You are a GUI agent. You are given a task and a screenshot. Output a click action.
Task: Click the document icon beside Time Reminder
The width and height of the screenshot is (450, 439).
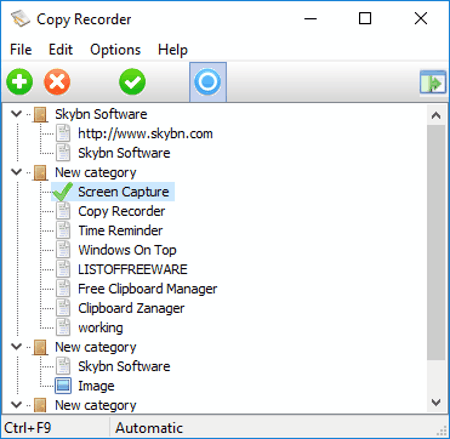coord(63,230)
